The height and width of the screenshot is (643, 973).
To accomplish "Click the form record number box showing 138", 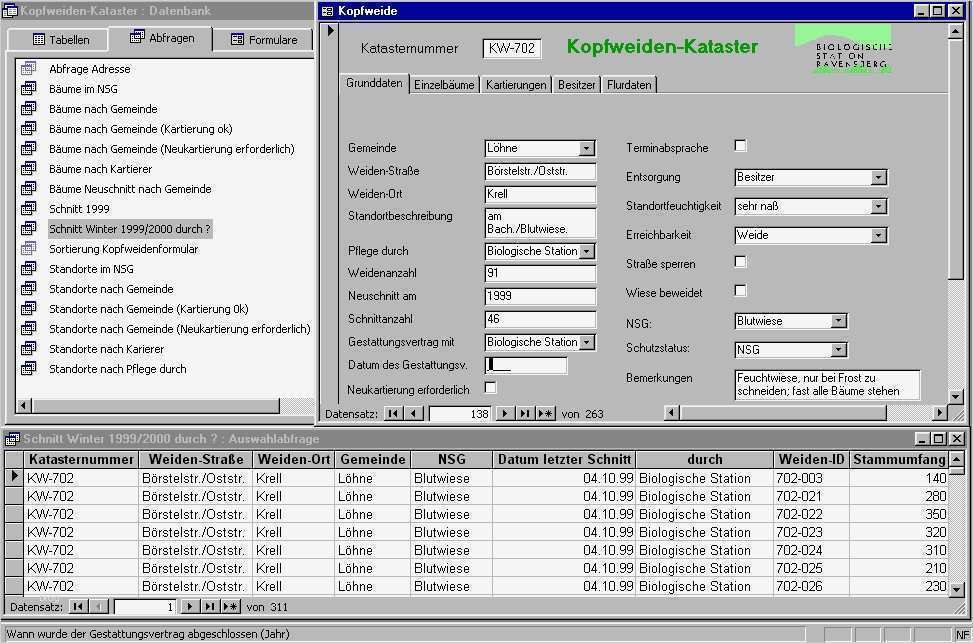I will [460, 413].
